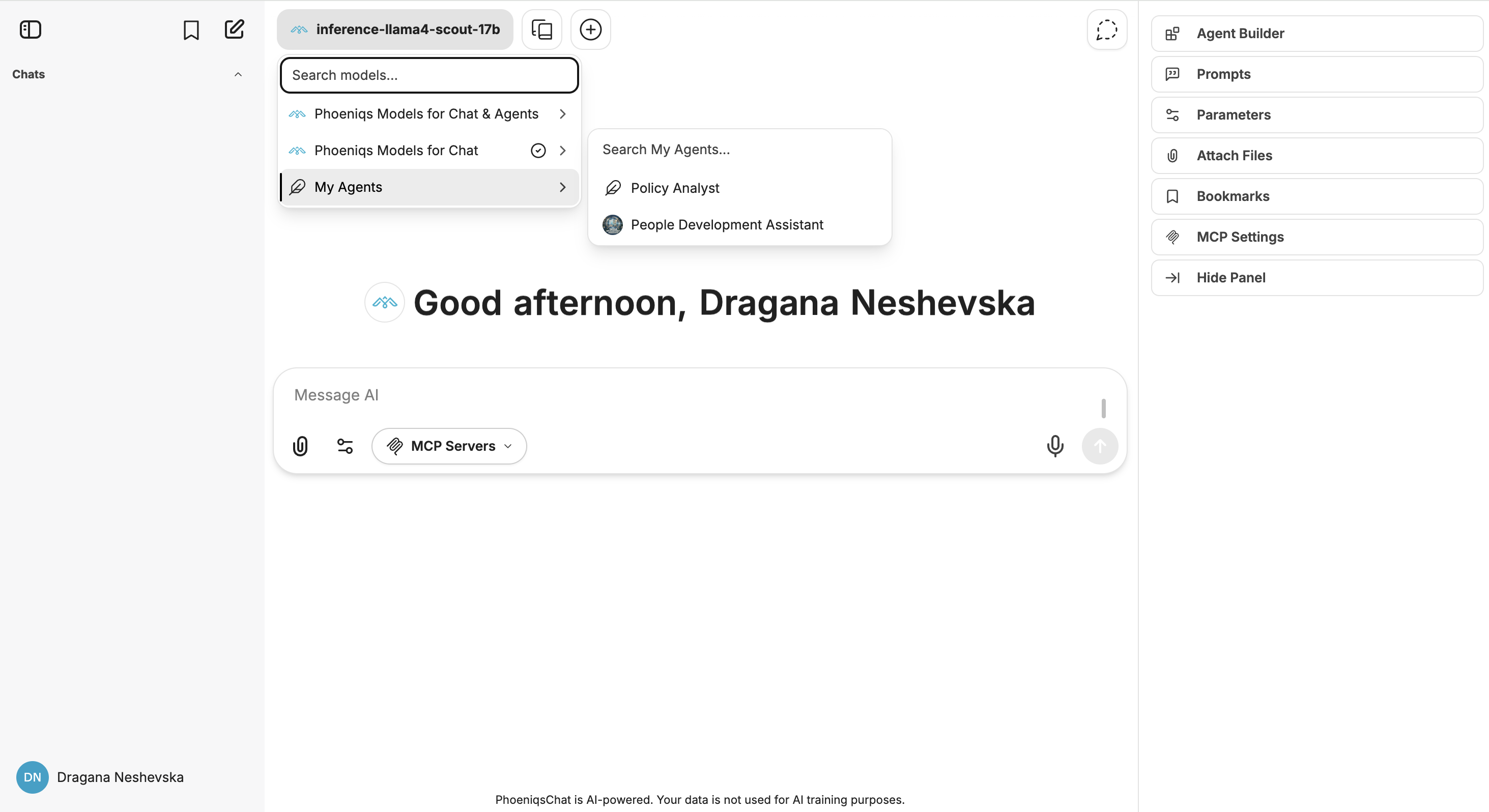
Task: Open the MCP Servers dropdown
Action: coord(448,446)
